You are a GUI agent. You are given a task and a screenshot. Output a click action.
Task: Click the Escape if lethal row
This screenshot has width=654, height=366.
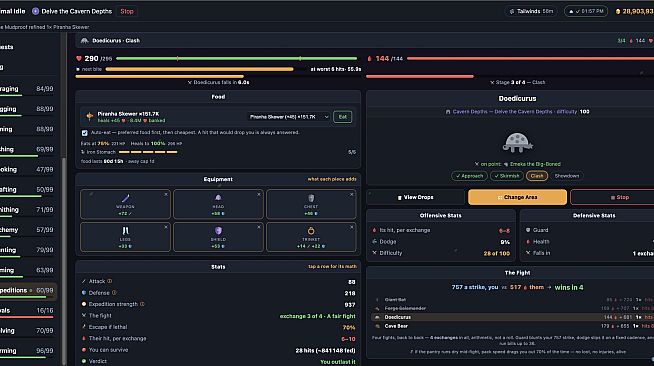pos(218,327)
